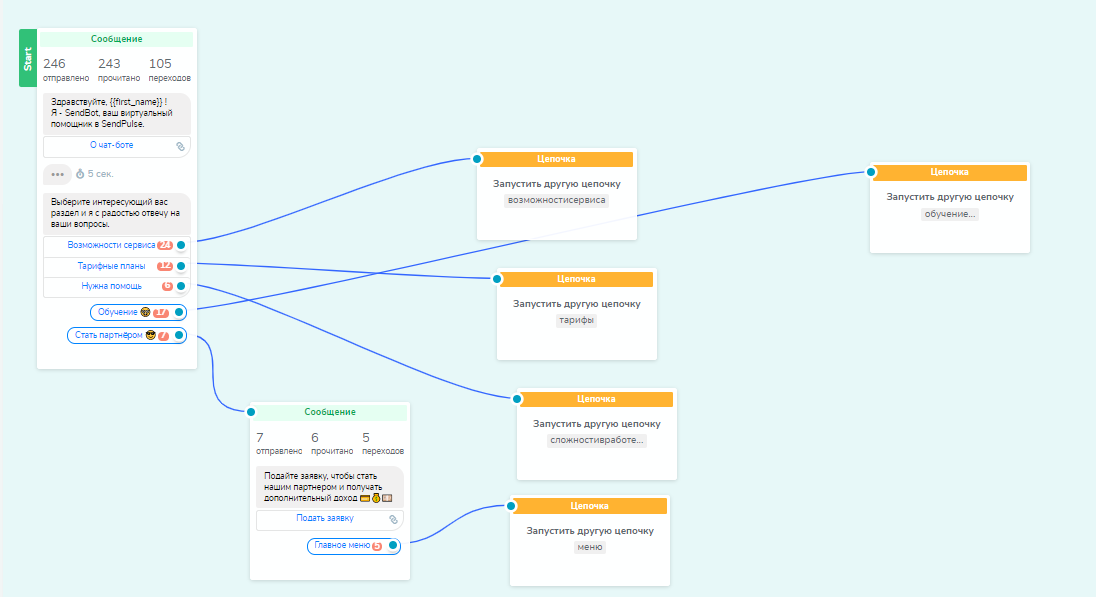Click link icon next to 'Подать заявку'
Screen dimensions: 1096x597
[x=394, y=519]
